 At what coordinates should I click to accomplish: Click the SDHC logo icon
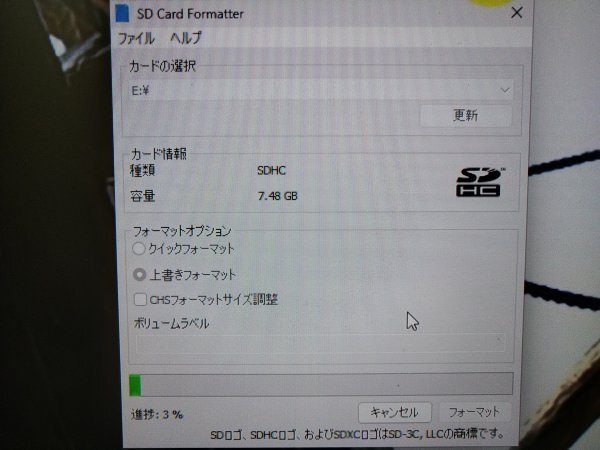point(479,182)
